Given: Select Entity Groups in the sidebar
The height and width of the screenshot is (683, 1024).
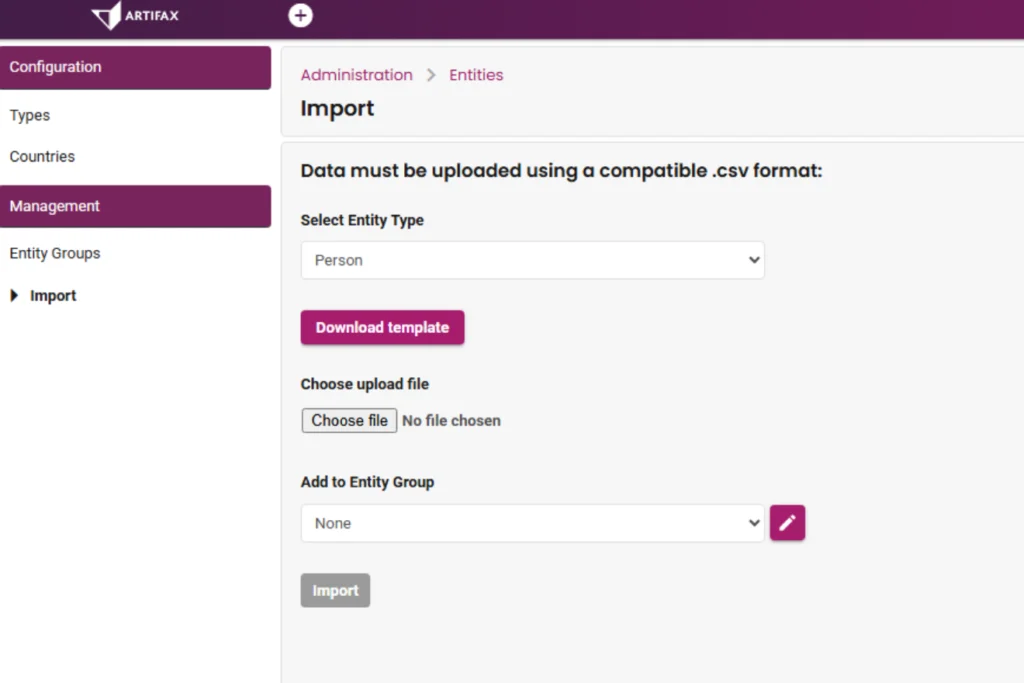Looking at the screenshot, I should coord(54,253).
